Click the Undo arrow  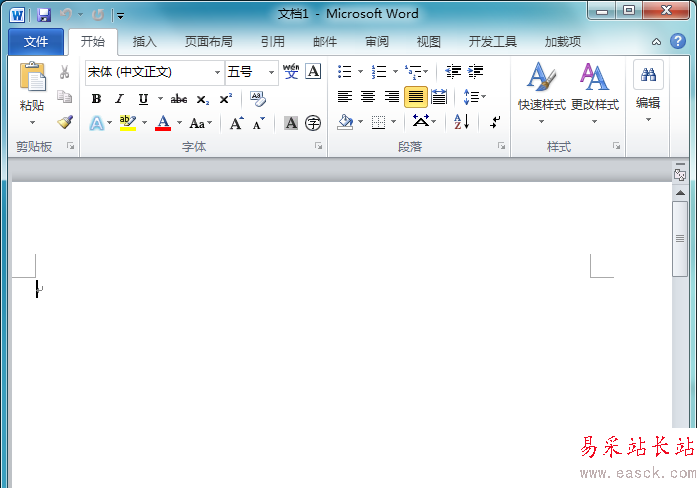pyautogui.click(x=66, y=15)
